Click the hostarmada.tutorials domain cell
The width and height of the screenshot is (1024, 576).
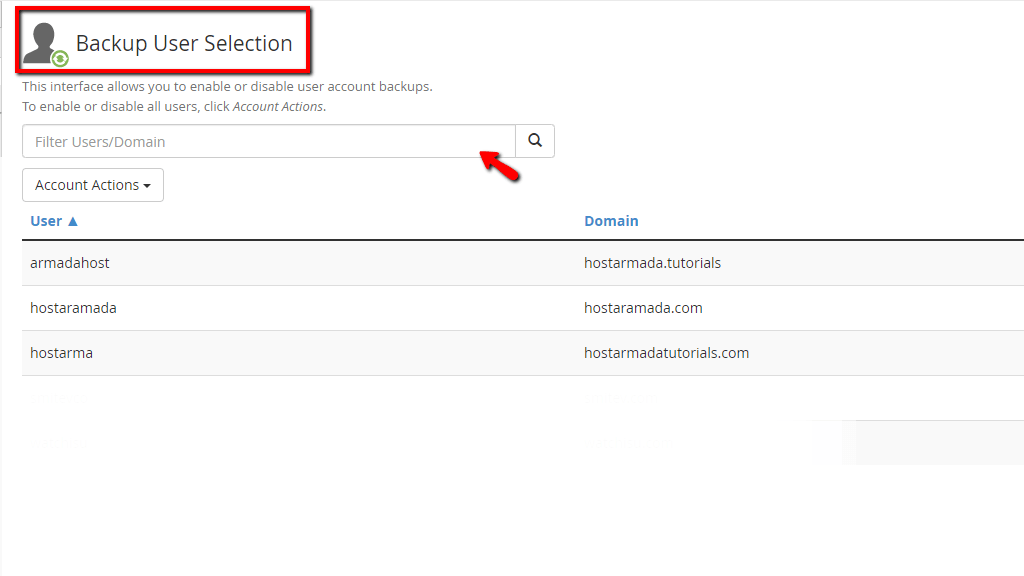tap(652, 263)
